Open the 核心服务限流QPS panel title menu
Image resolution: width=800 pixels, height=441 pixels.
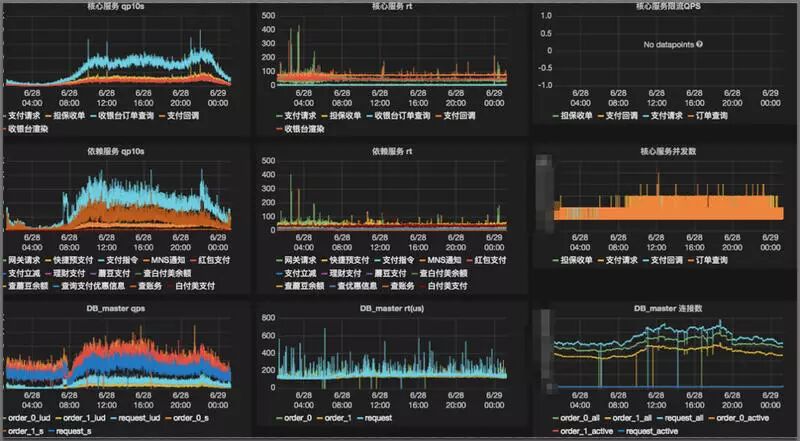[x=668, y=7]
